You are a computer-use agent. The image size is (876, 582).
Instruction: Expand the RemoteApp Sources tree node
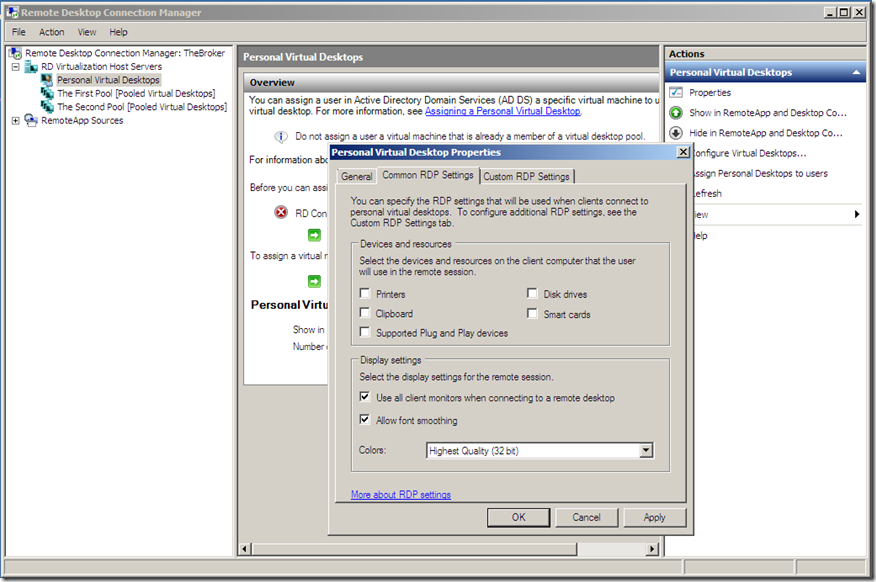pos(14,120)
